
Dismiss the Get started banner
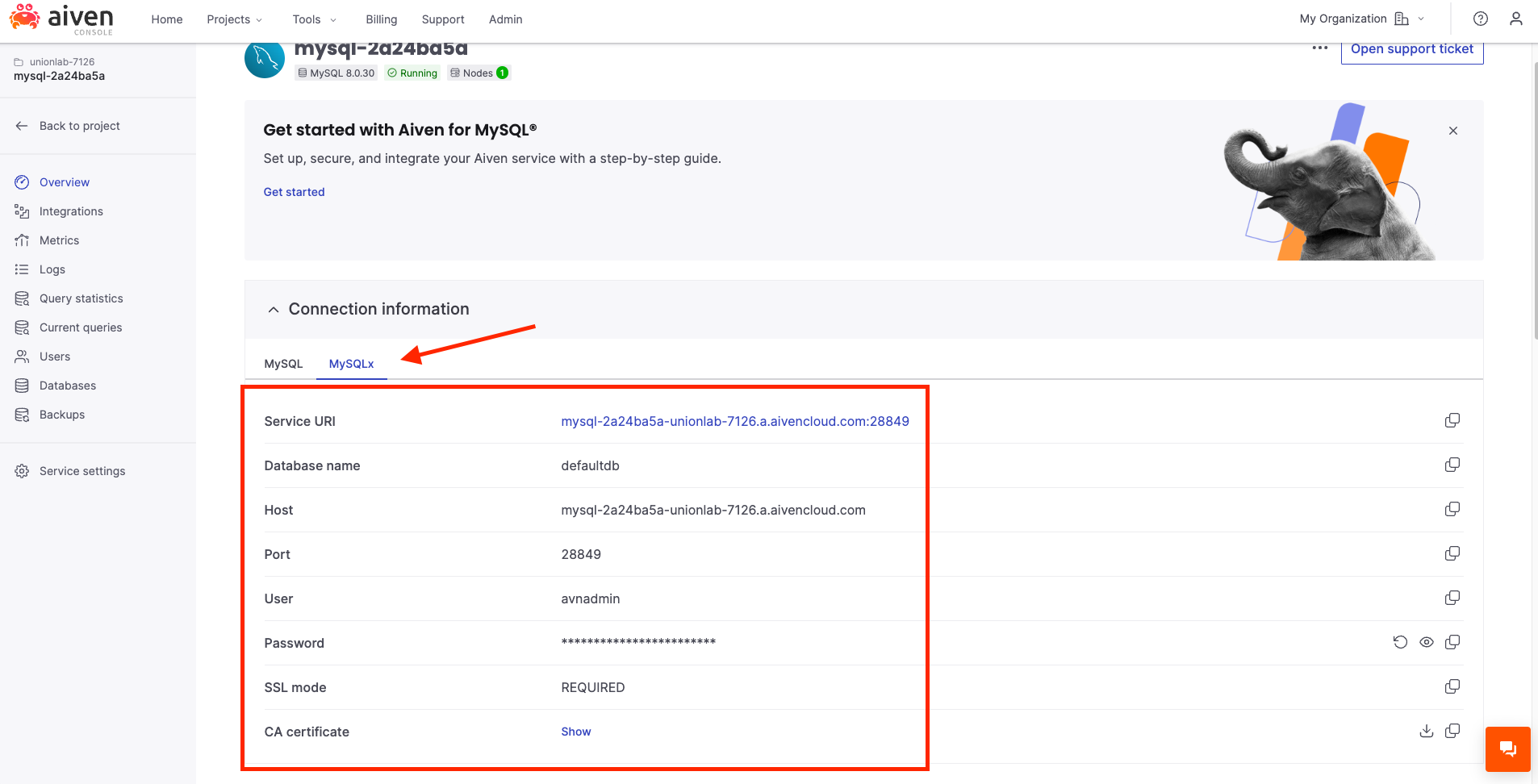[x=1452, y=130]
